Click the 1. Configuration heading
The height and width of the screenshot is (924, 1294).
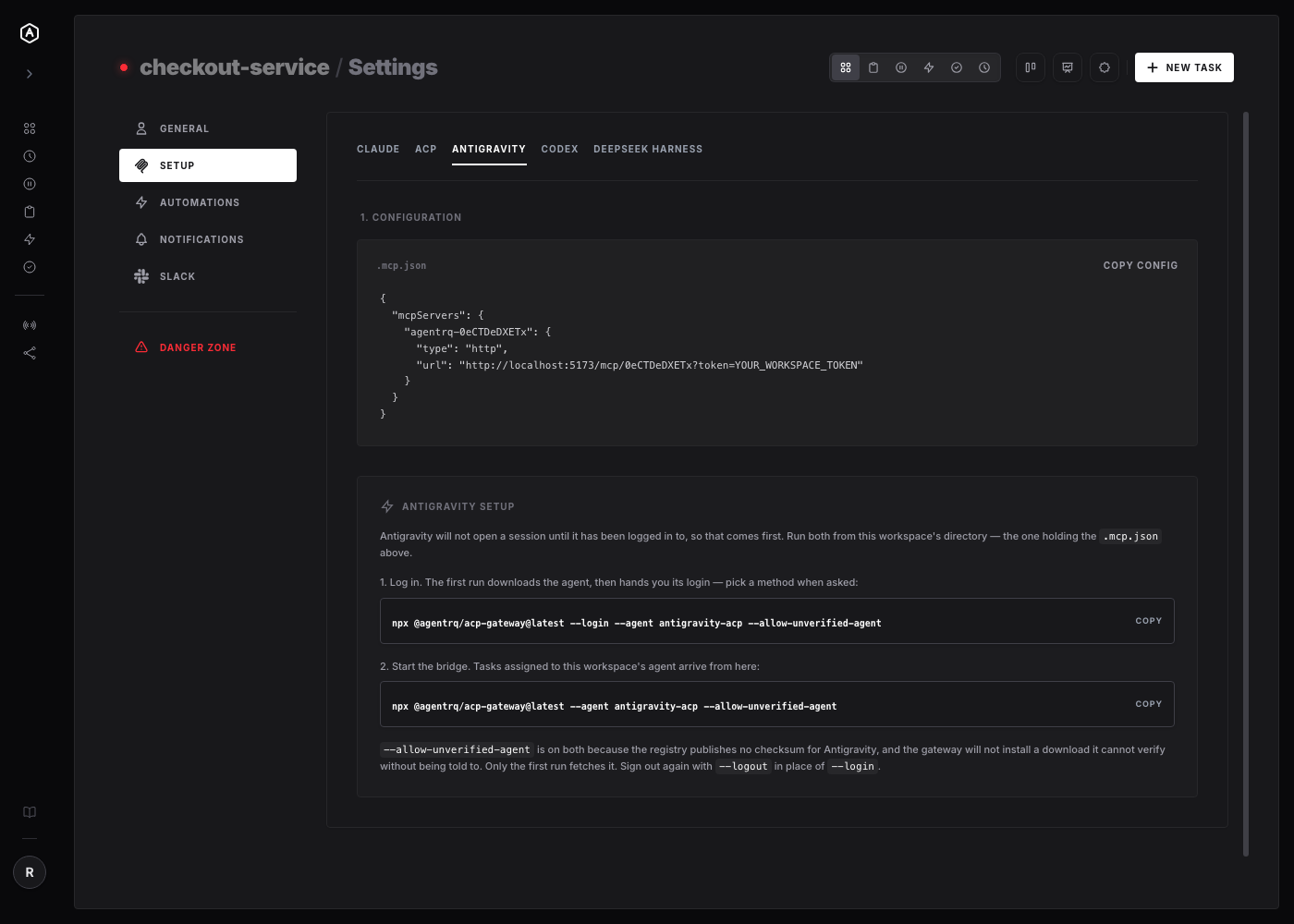click(x=410, y=217)
